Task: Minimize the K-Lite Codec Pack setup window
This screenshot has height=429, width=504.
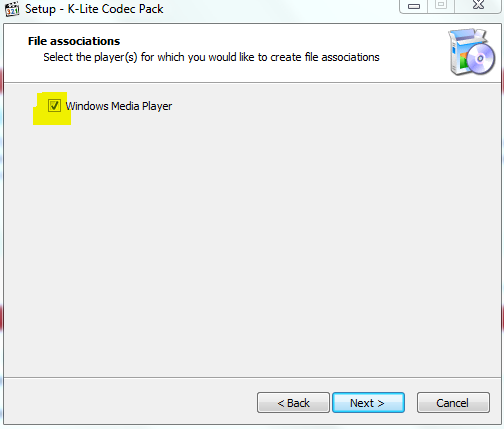Action: (413, 6)
